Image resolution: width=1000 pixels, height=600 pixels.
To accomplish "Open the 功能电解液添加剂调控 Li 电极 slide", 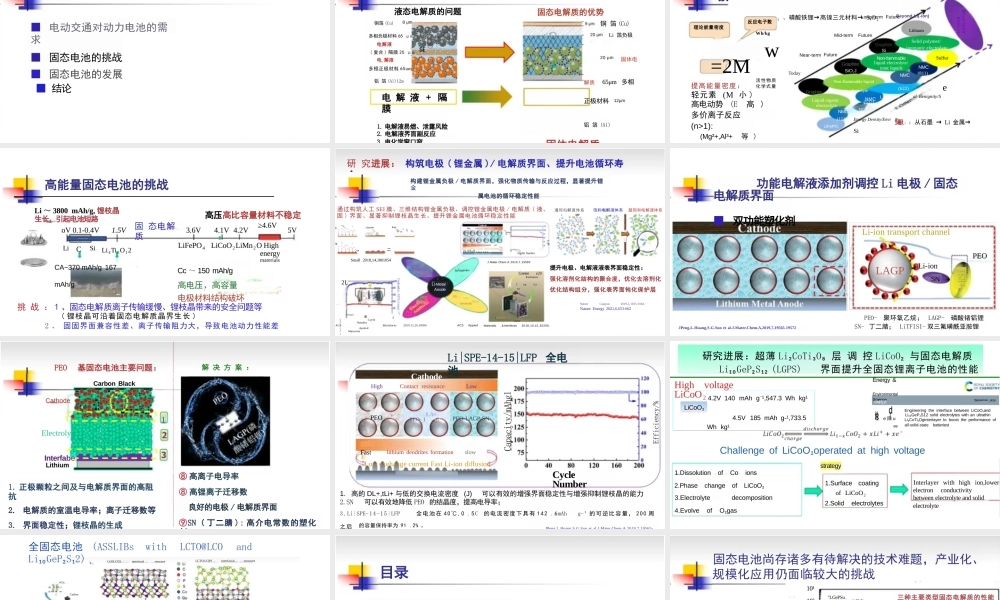I will point(835,242).
